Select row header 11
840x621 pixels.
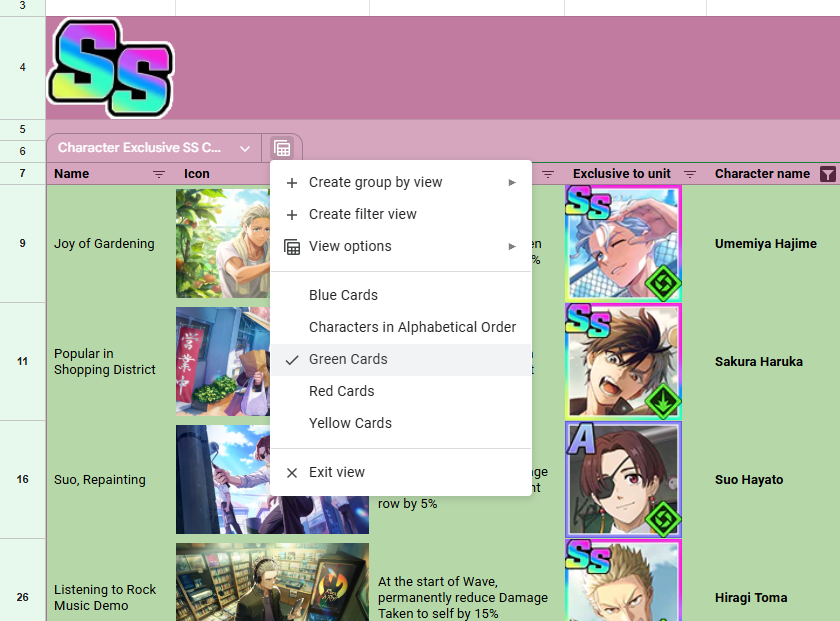(x=22, y=361)
